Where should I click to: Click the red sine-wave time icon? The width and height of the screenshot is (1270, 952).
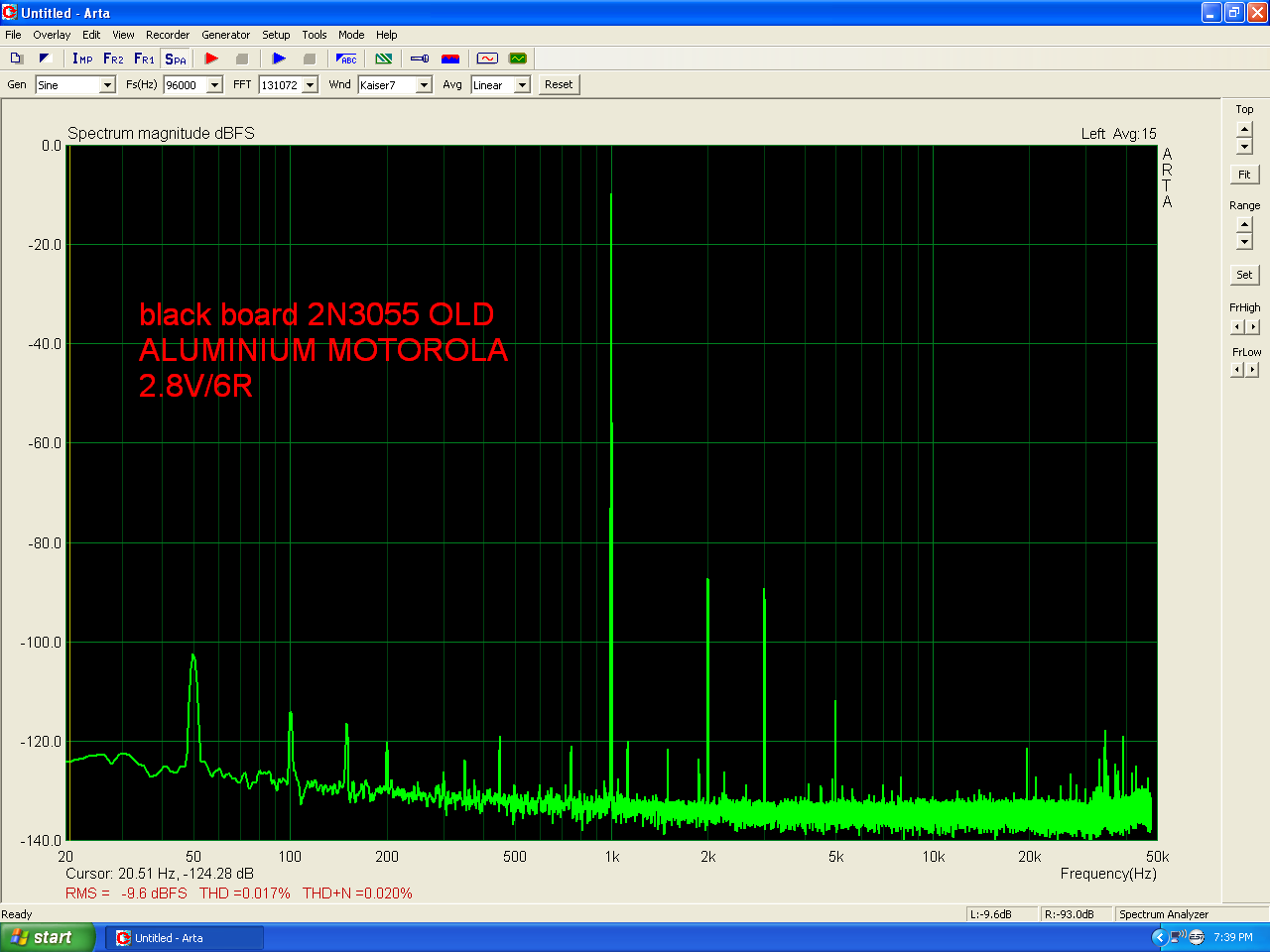pyautogui.click(x=487, y=59)
